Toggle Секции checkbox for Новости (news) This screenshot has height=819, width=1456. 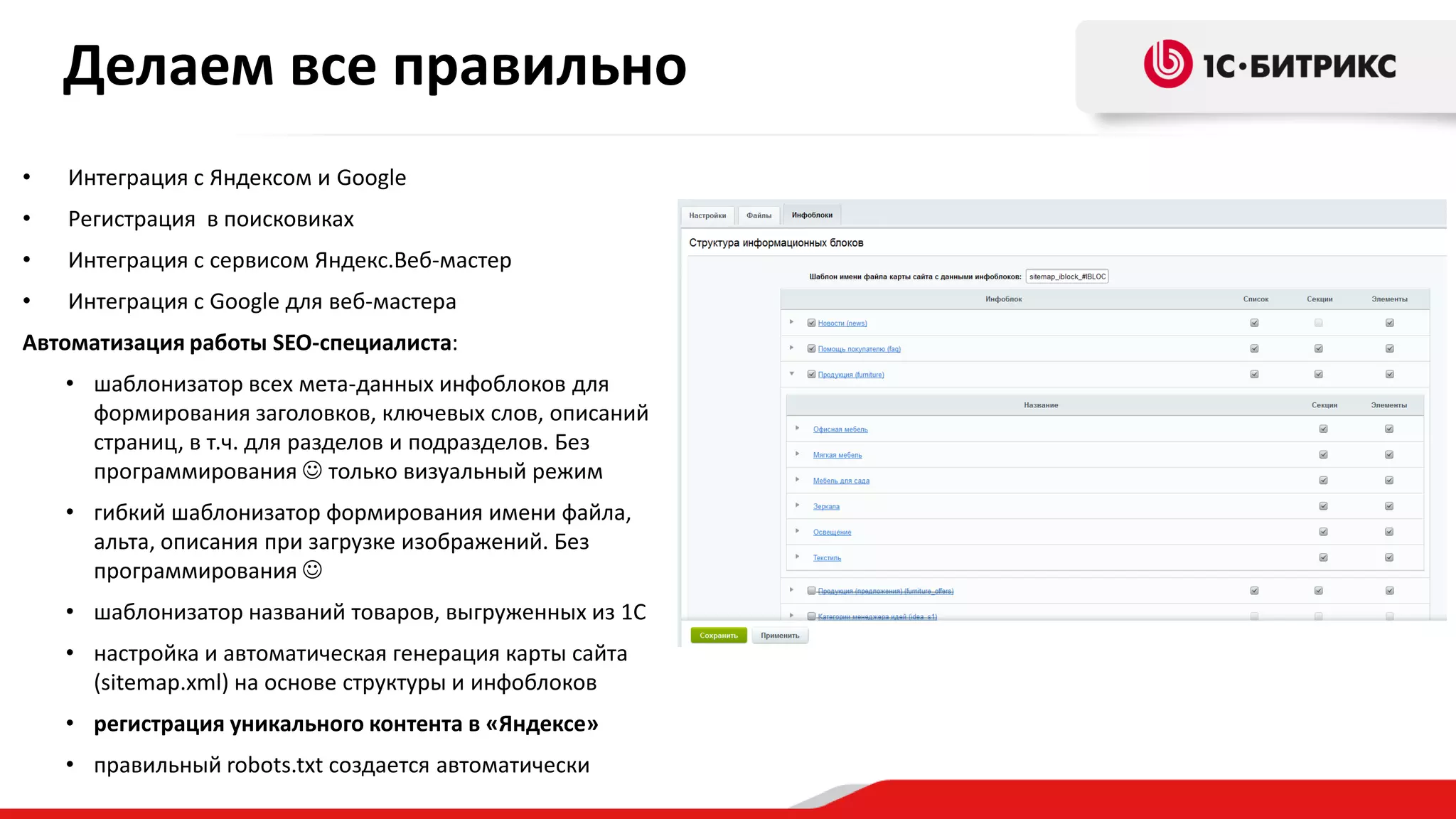point(1319,323)
